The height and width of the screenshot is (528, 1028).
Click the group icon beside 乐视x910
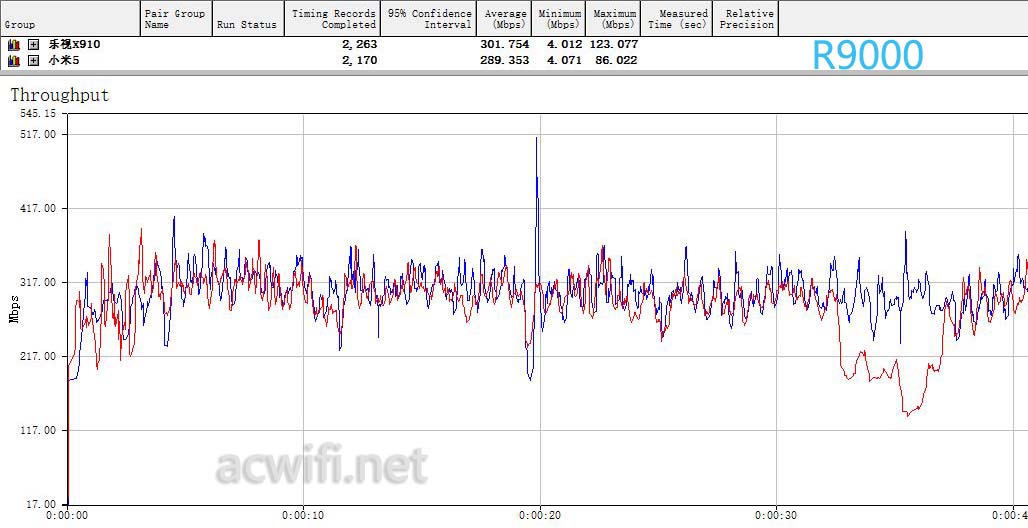[14, 45]
